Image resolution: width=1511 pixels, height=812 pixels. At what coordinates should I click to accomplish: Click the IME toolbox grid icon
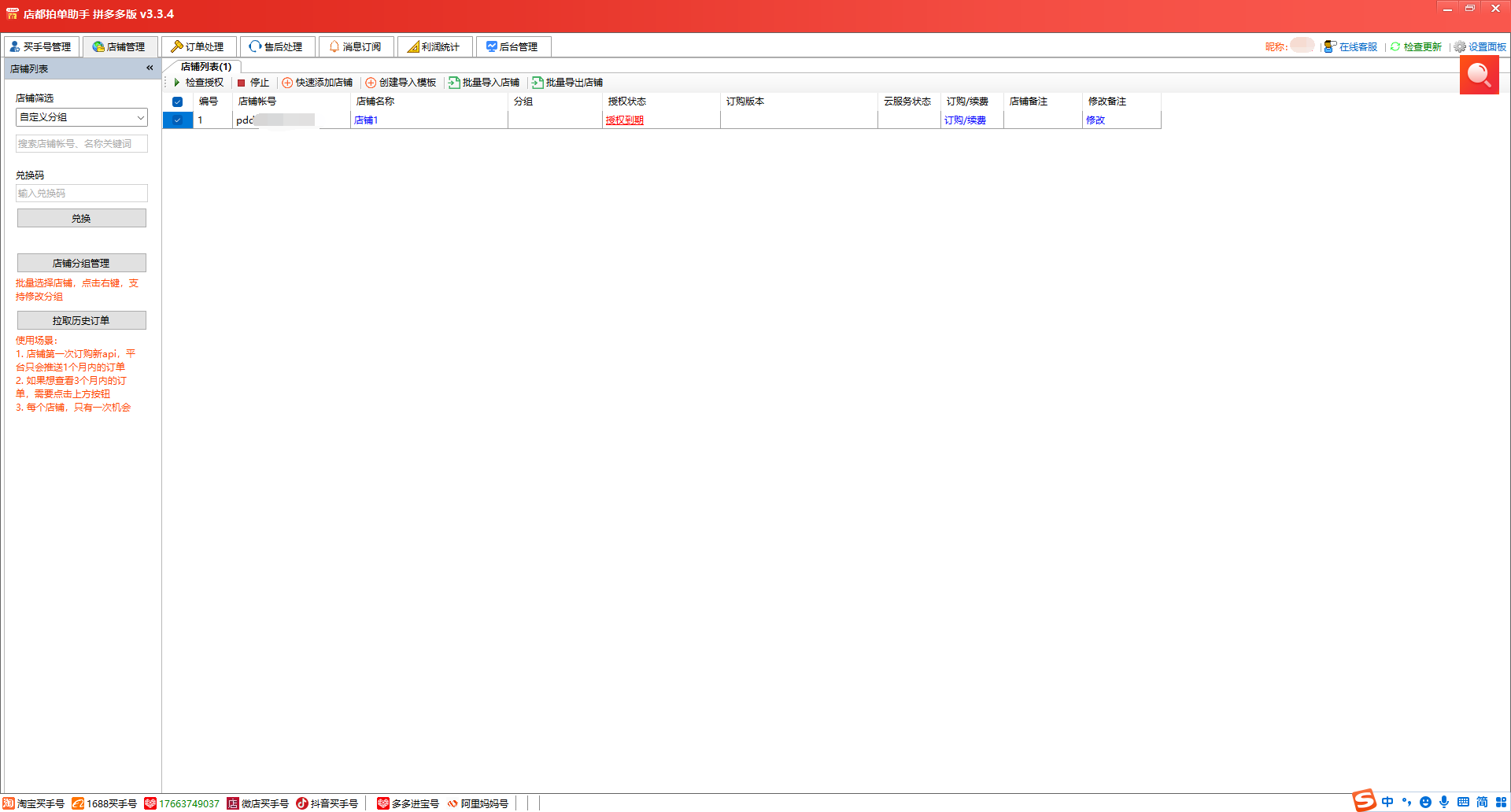(1501, 802)
